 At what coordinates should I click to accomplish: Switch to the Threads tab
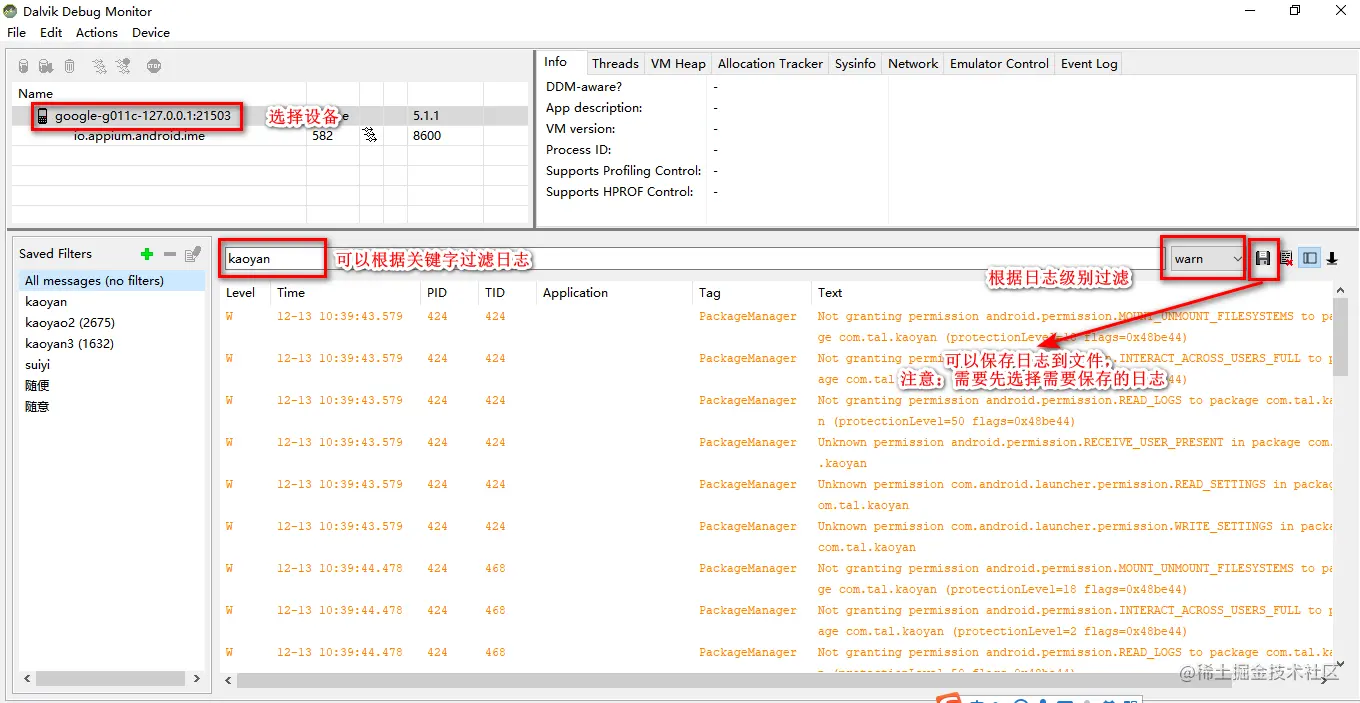click(615, 63)
